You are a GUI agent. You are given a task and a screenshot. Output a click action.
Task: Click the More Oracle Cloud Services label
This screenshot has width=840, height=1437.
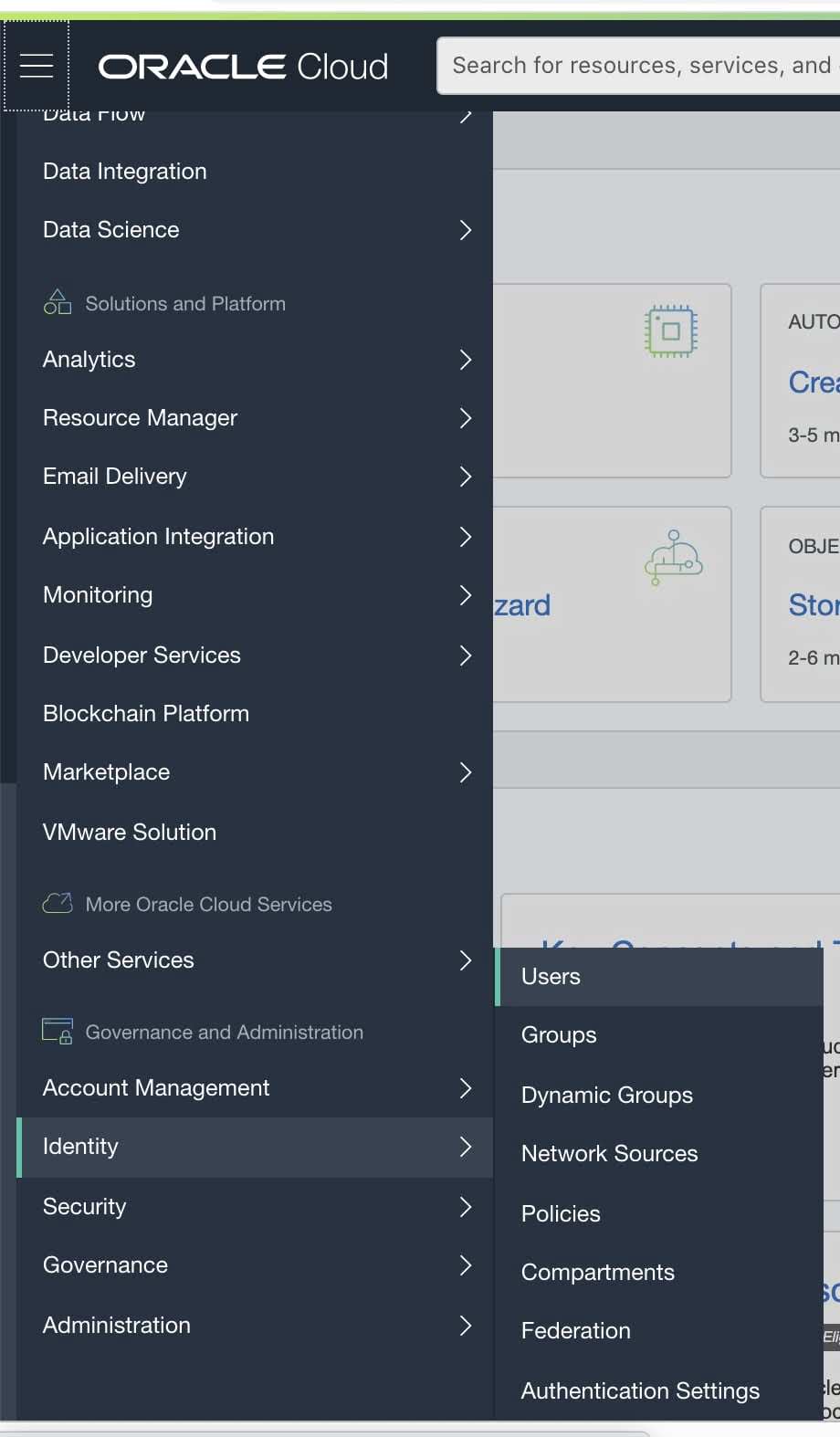point(209,905)
